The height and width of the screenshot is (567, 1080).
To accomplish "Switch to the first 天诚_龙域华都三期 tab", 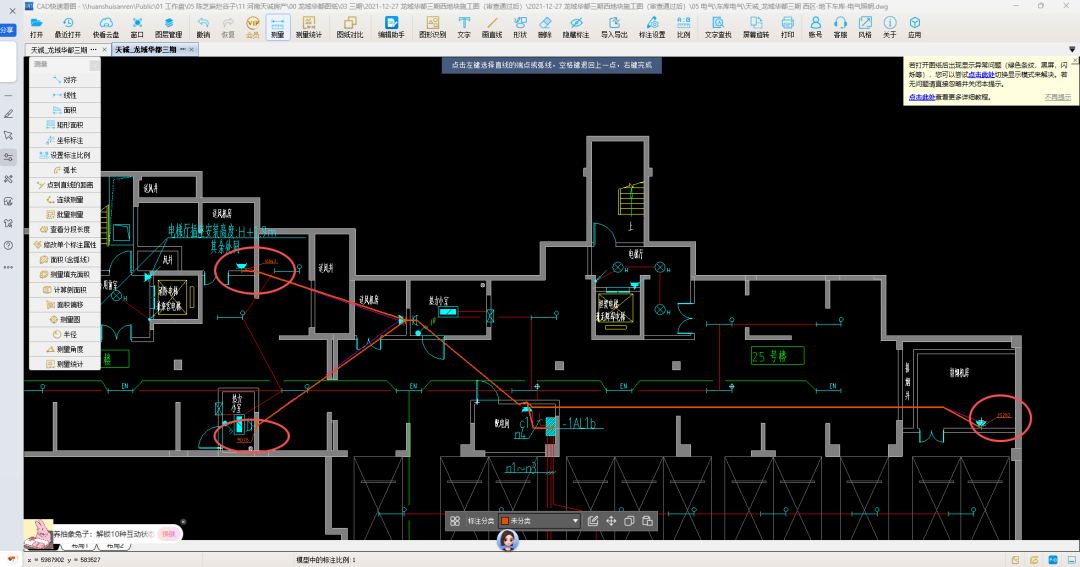I will [59, 50].
